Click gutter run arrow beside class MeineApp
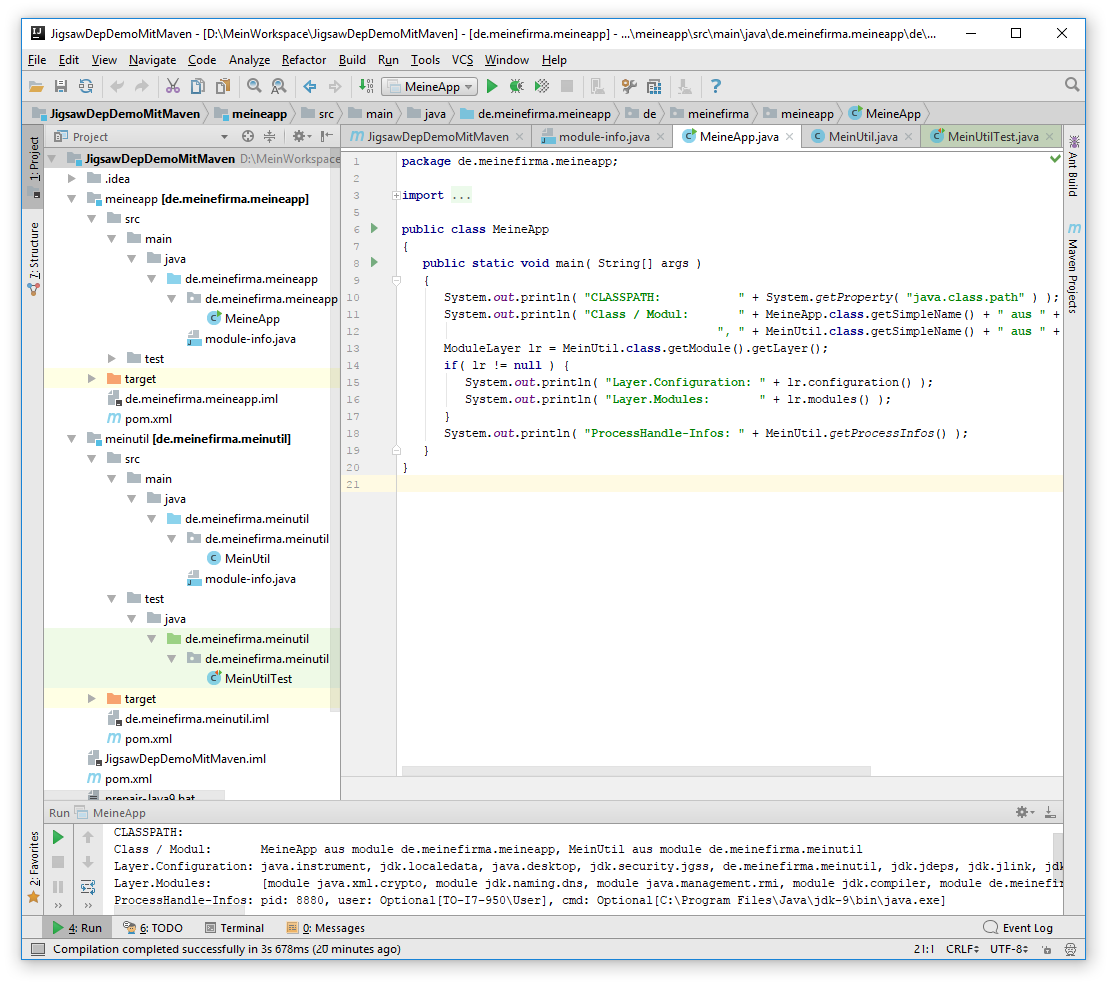Viewport: 1120px width, 982px height. click(x=374, y=229)
